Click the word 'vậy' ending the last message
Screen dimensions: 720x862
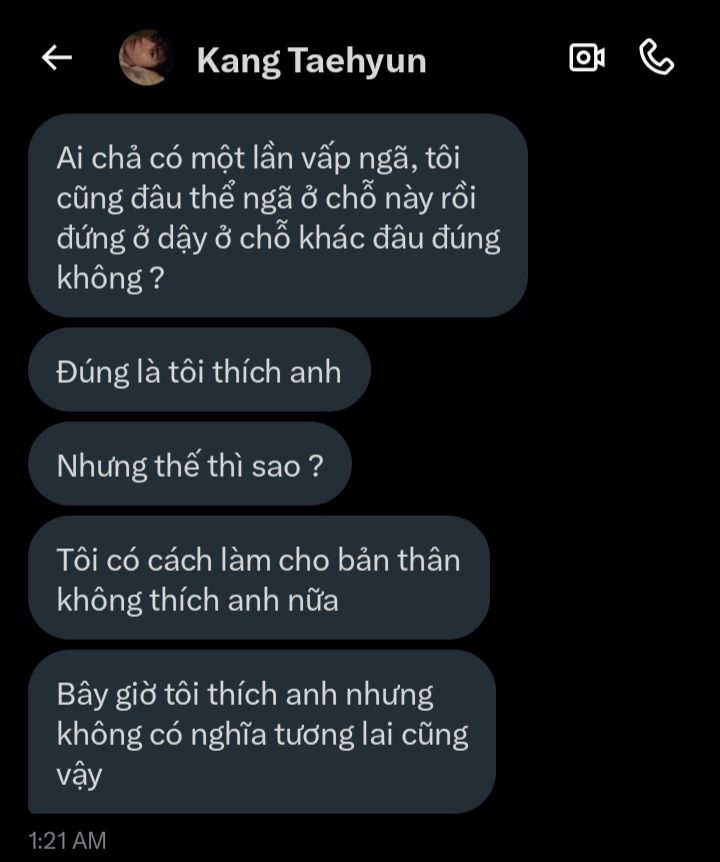pos(79,776)
